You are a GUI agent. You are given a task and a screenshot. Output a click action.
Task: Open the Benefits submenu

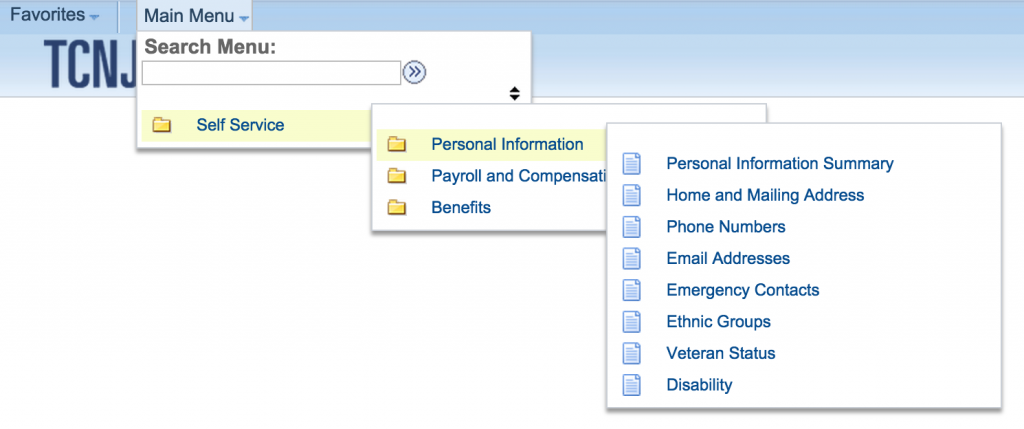click(x=461, y=208)
